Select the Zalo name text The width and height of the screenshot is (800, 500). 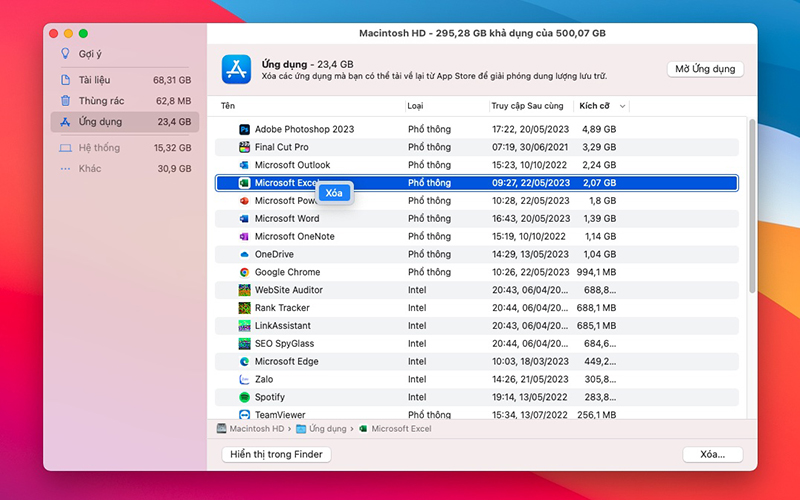[x=264, y=379]
